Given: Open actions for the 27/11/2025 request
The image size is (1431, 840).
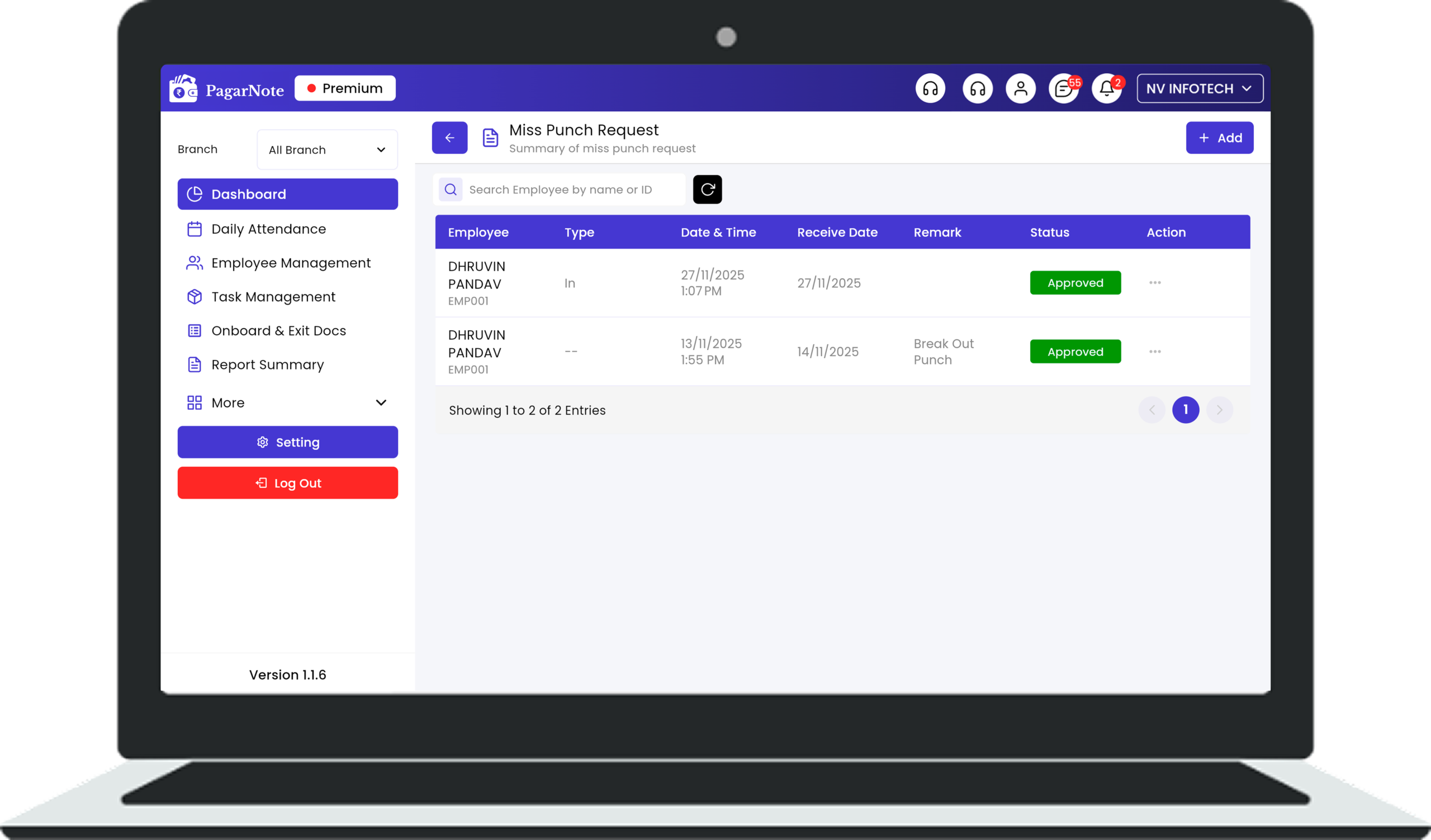Looking at the screenshot, I should (1154, 283).
